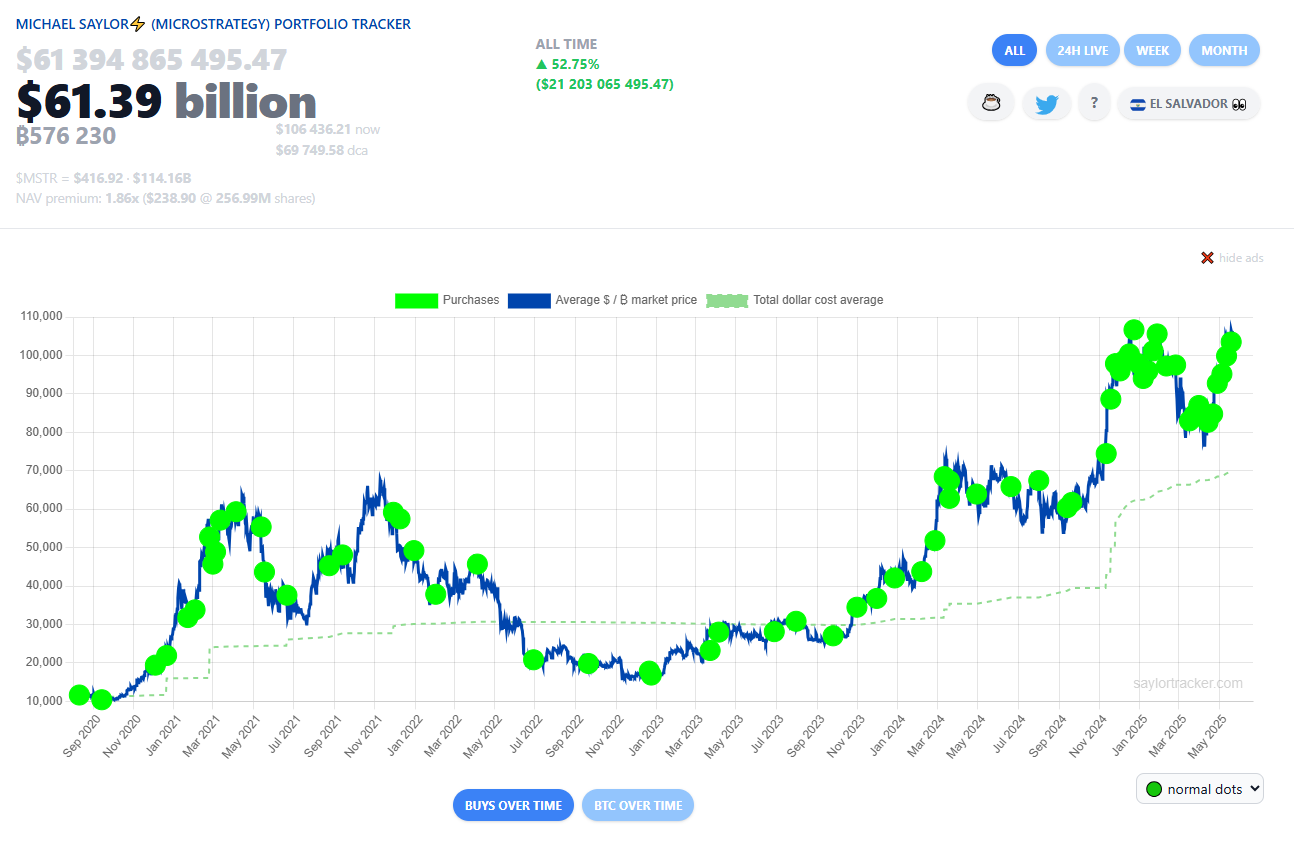Open the normal dots dropdown

pos(1200,788)
